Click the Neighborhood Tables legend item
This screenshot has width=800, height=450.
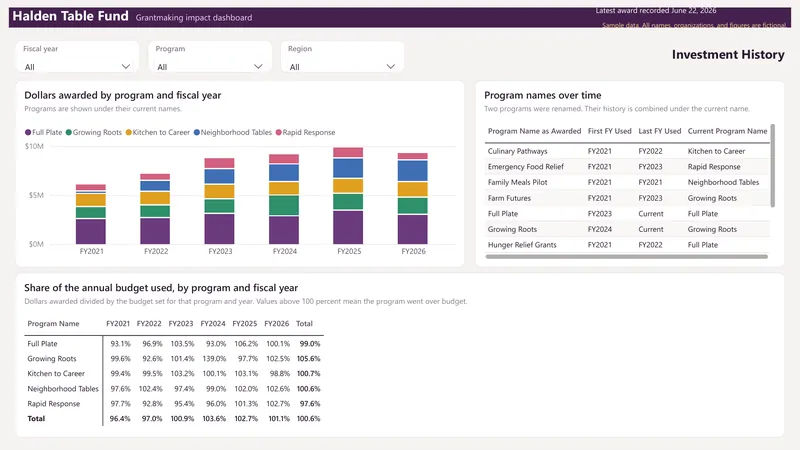(233, 132)
